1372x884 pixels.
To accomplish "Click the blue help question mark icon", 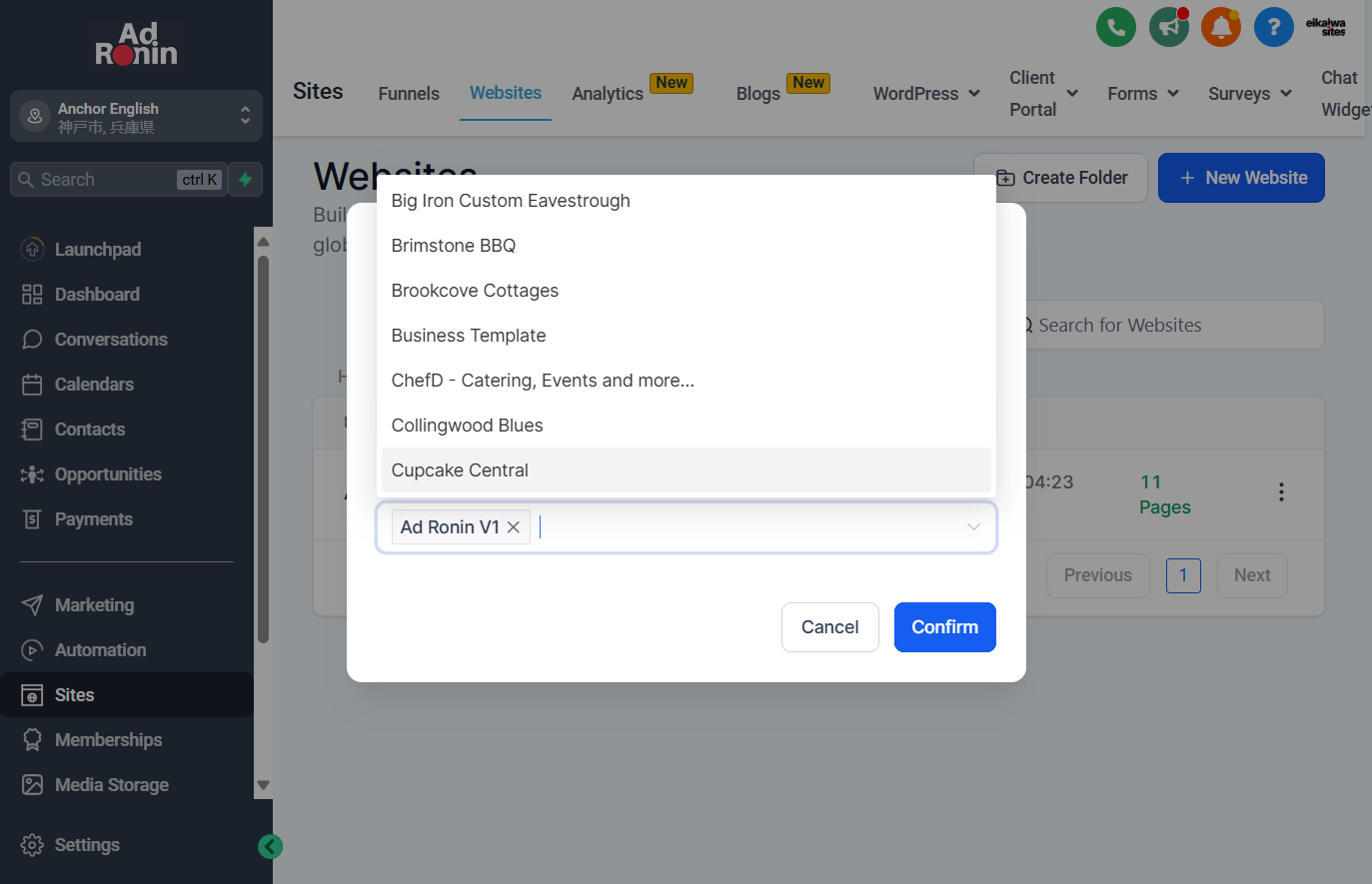I will [x=1273, y=27].
